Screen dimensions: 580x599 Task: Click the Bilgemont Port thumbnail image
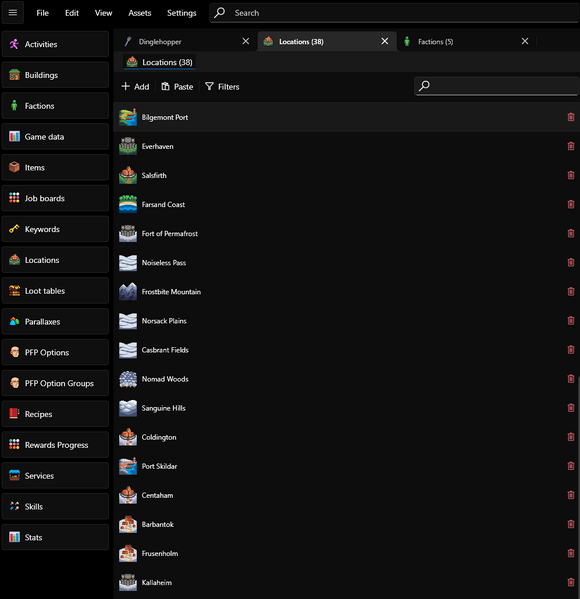coord(128,117)
